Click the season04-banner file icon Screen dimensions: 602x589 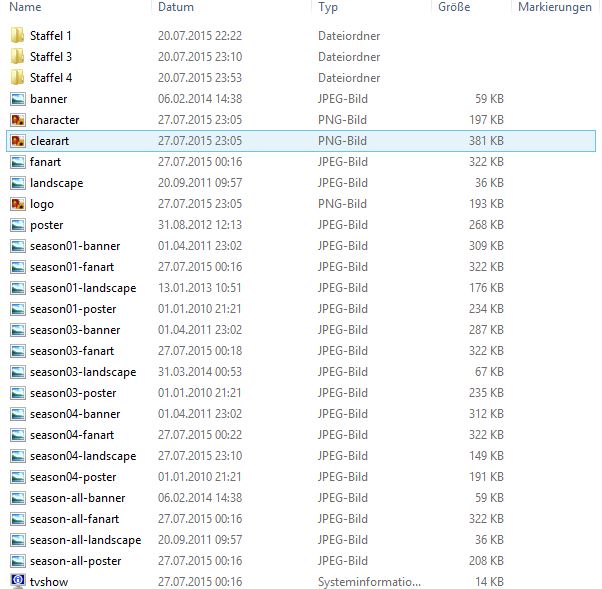18,414
